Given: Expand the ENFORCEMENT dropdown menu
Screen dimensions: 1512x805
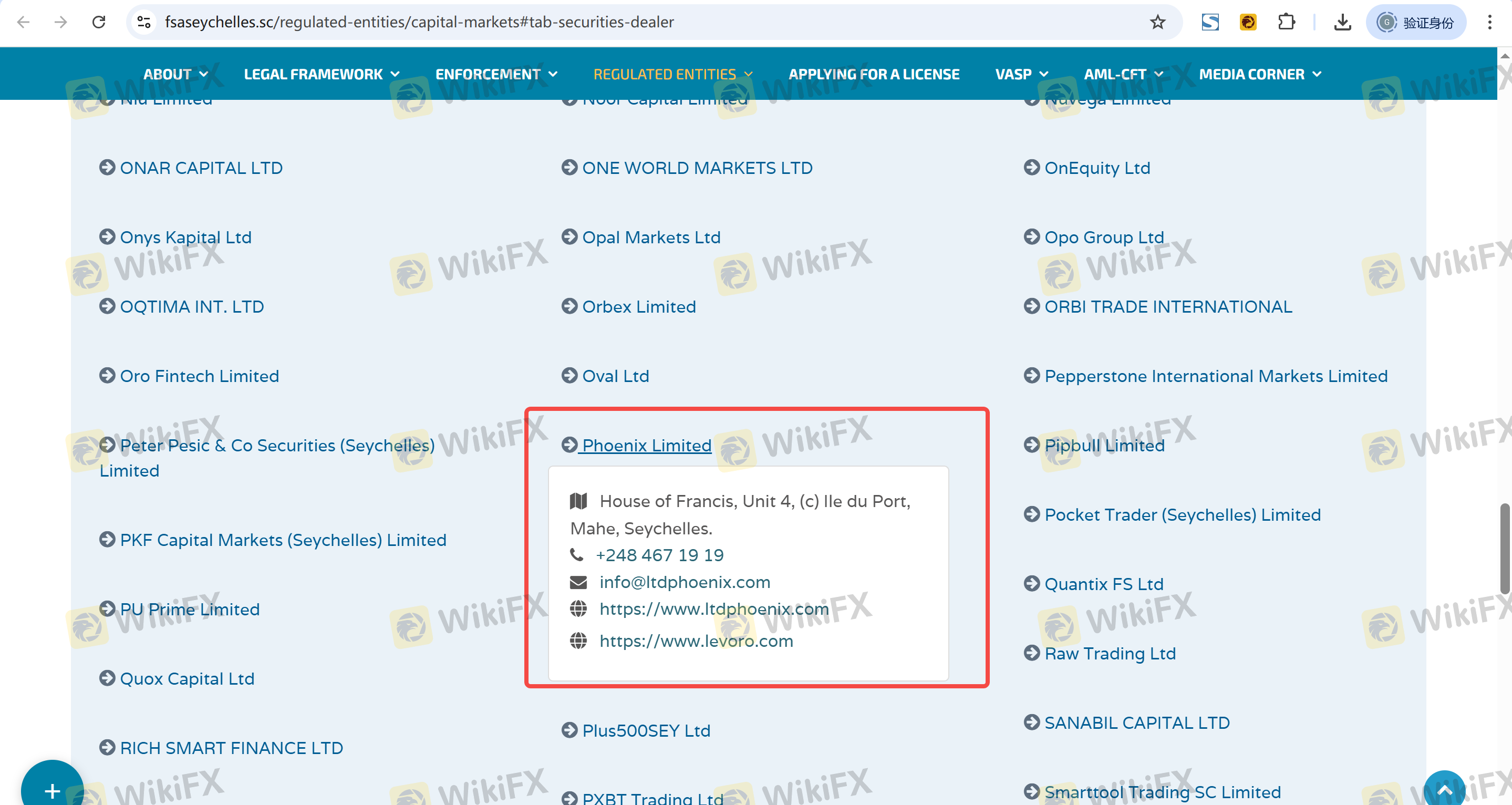Looking at the screenshot, I should point(495,75).
